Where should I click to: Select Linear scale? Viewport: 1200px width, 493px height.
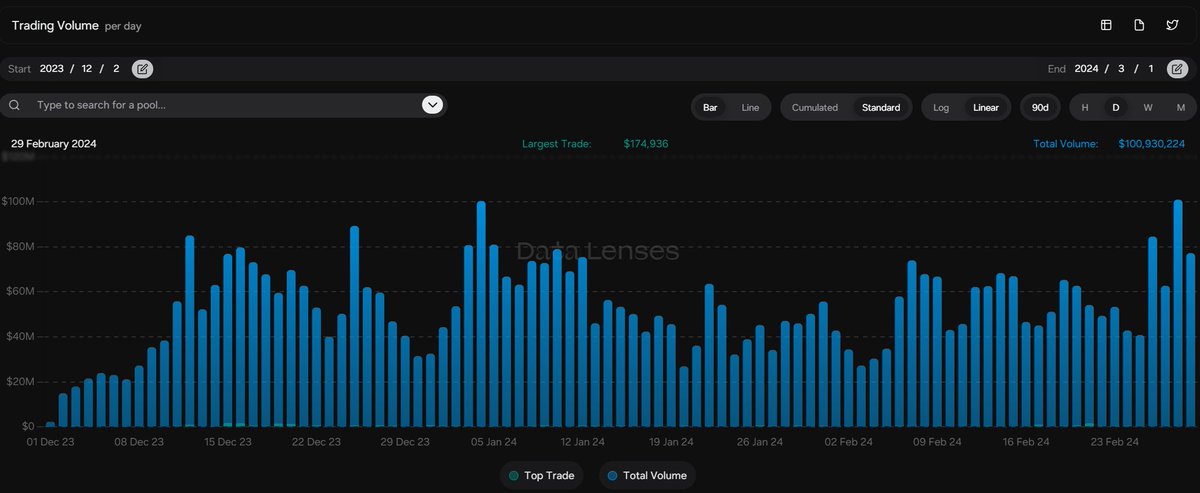[x=986, y=107]
